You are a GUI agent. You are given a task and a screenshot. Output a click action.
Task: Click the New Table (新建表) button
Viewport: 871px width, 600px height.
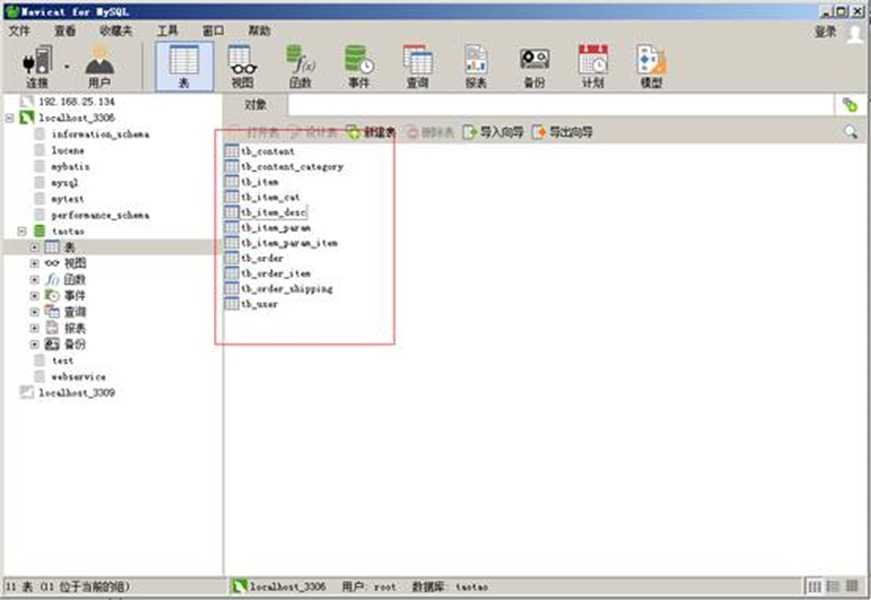tap(371, 132)
